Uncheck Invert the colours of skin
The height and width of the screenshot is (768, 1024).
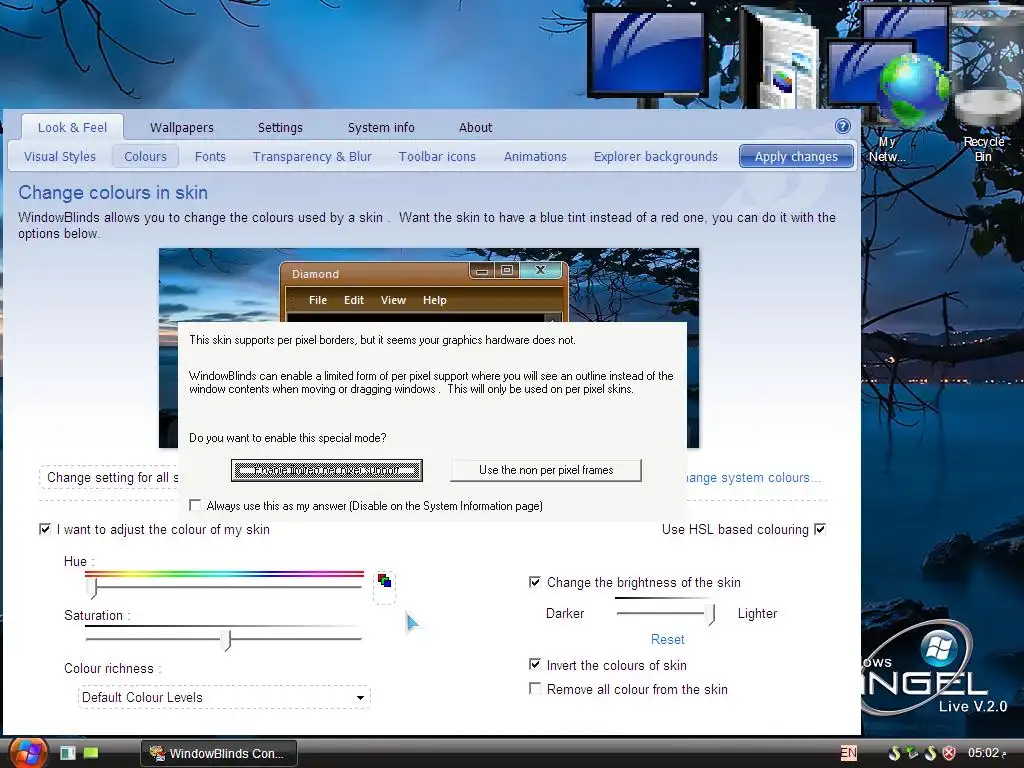pyautogui.click(x=535, y=665)
